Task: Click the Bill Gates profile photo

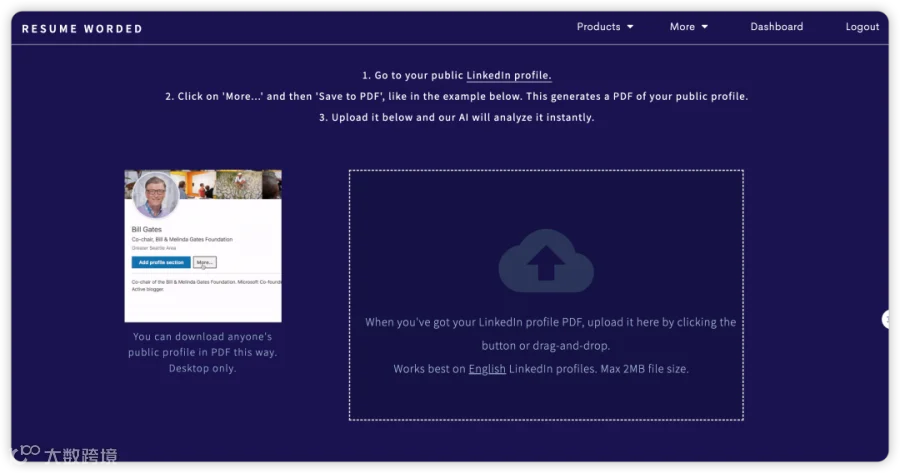Action: click(156, 195)
